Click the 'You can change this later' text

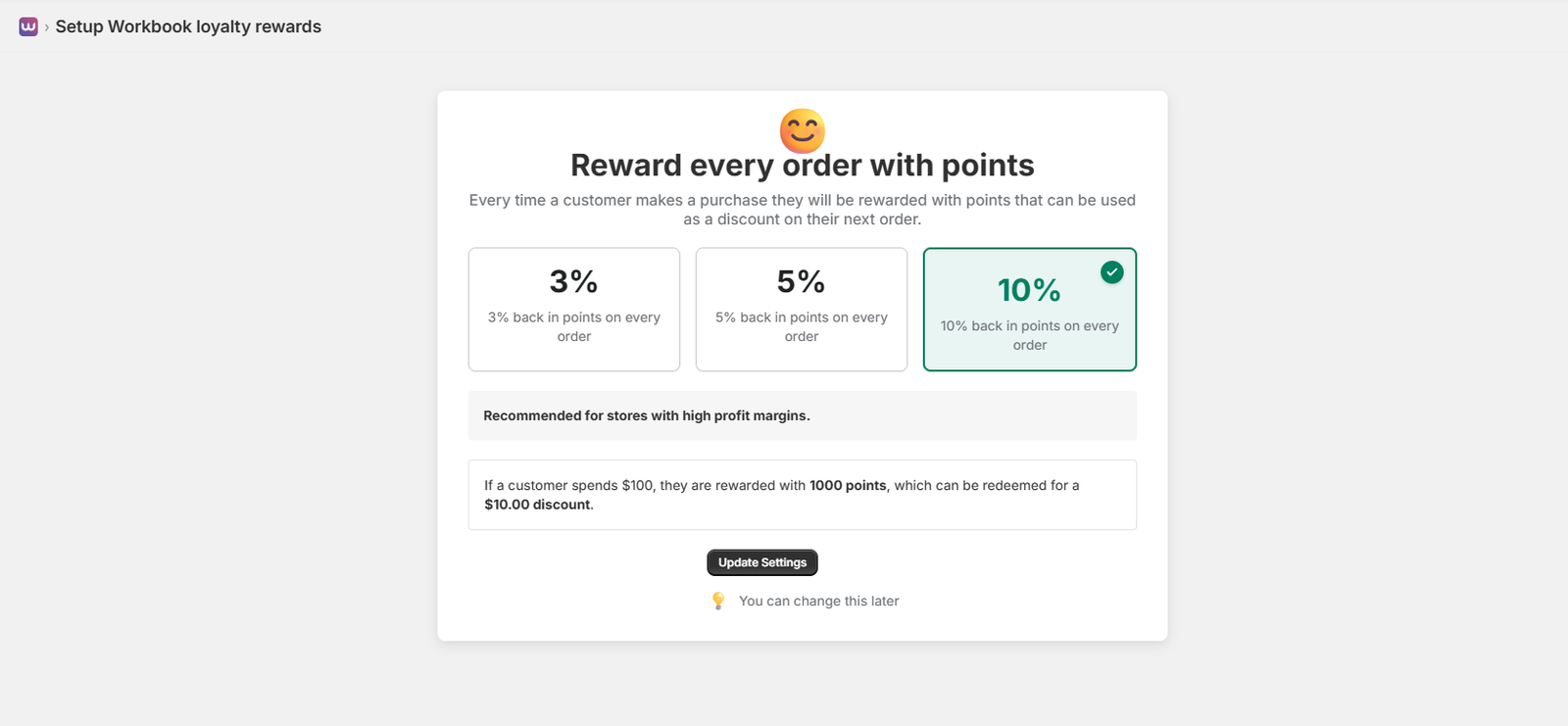click(x=818, y=601)
